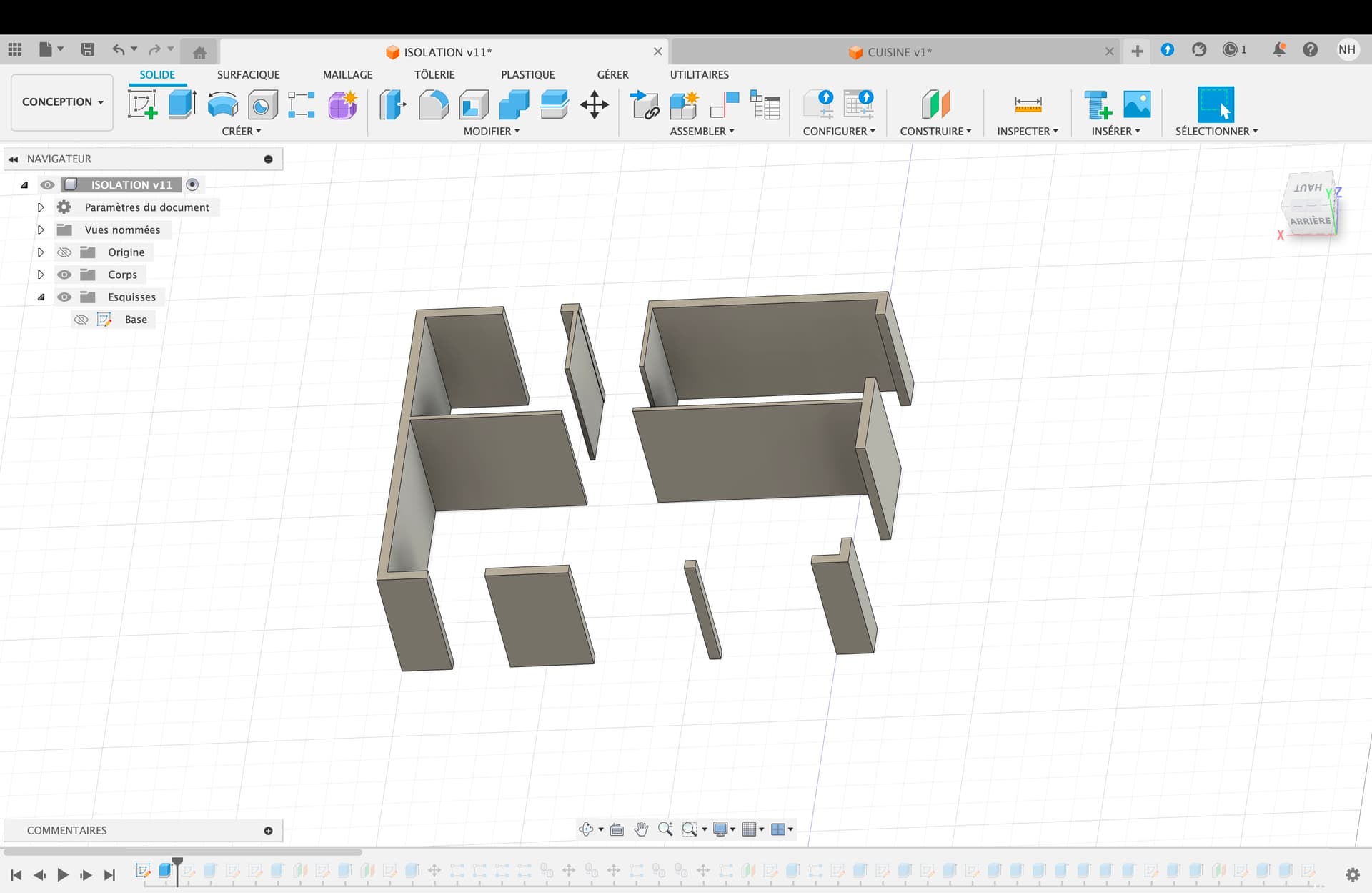Show the hidden Base sketch
Viewport: 1372px width, 893px height.
point(81,320)
